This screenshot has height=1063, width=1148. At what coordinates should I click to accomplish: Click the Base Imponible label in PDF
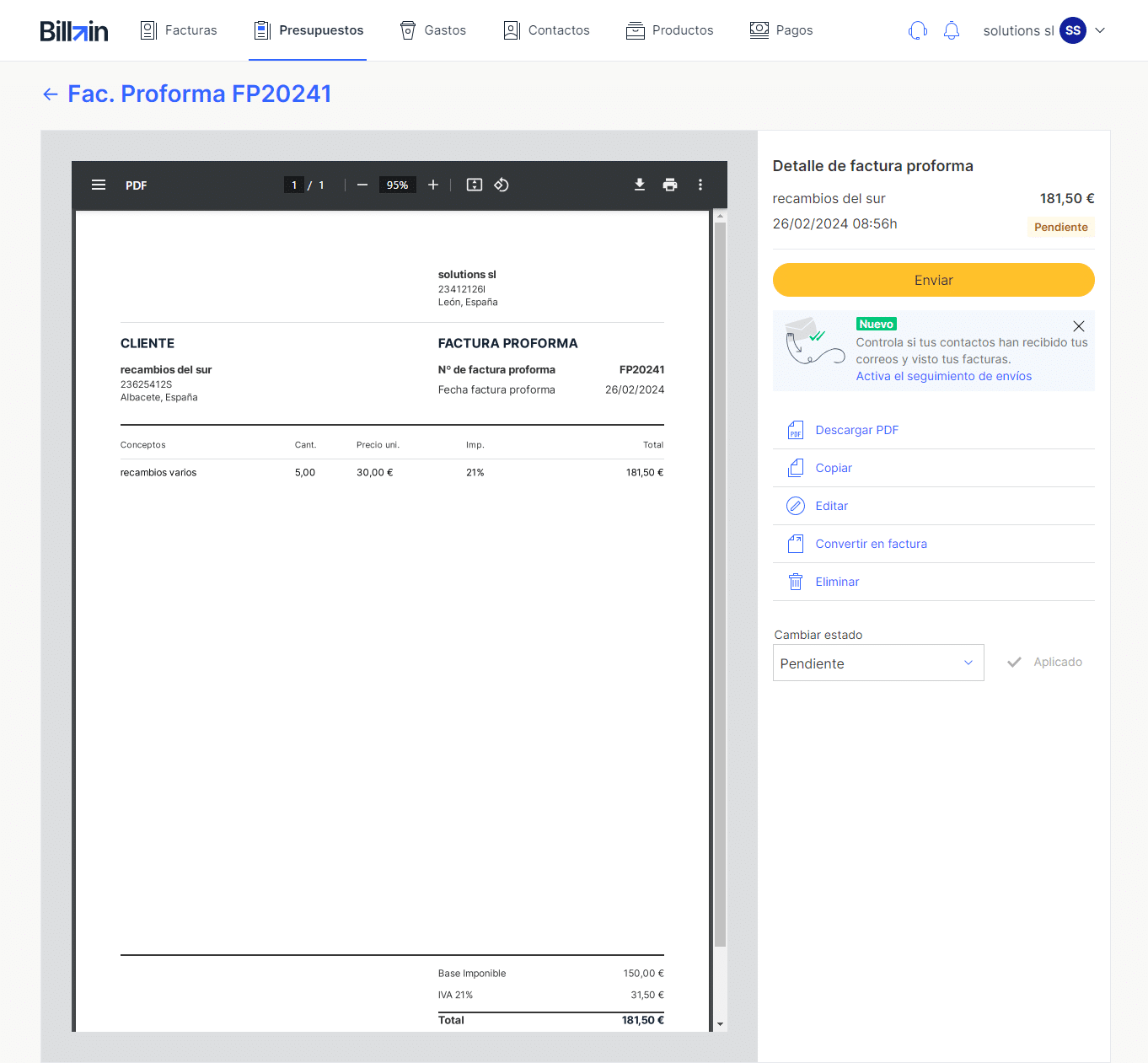(x=472, y=973)
